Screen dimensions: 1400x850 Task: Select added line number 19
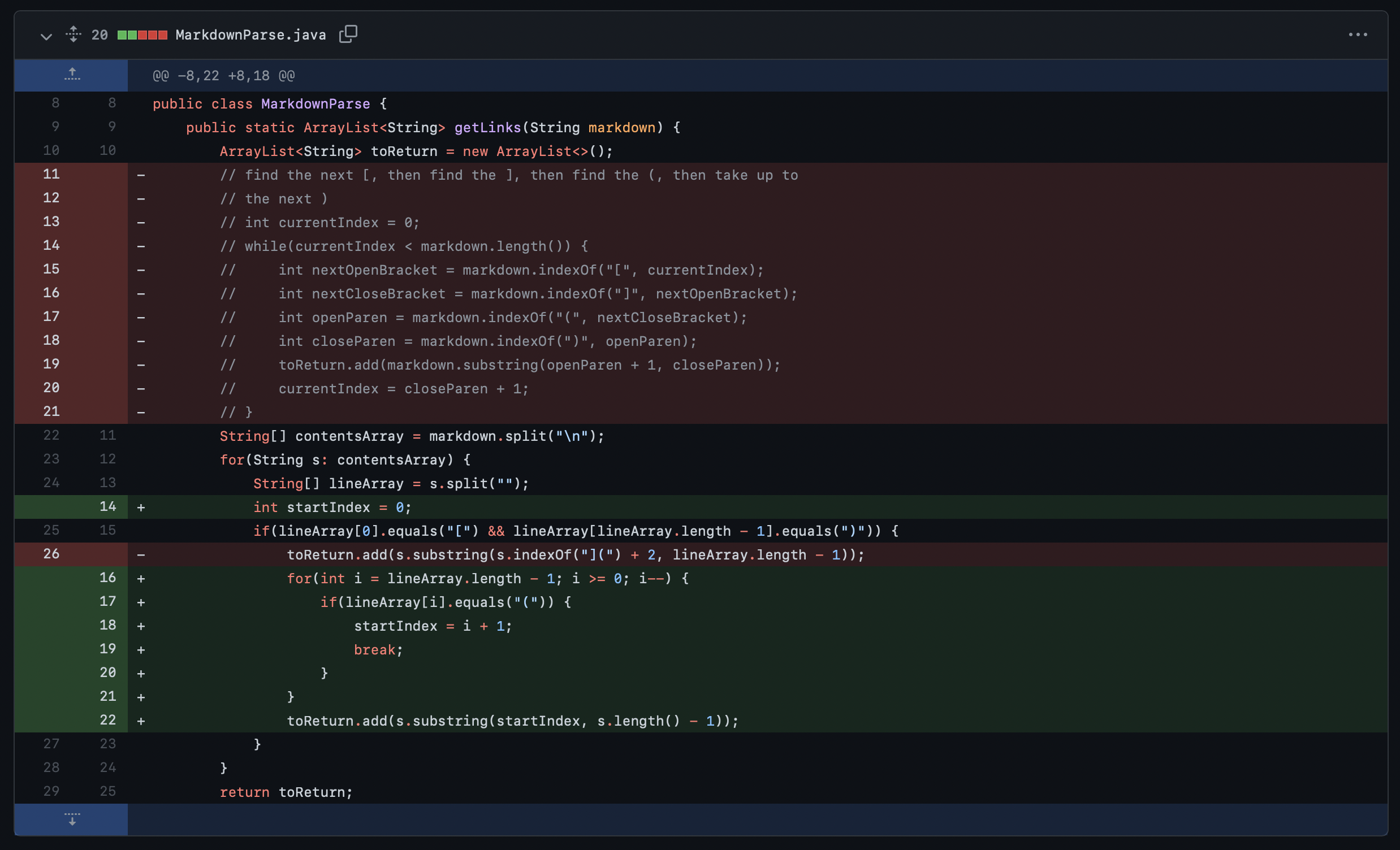pyautogui.click(x=107, y=649)
